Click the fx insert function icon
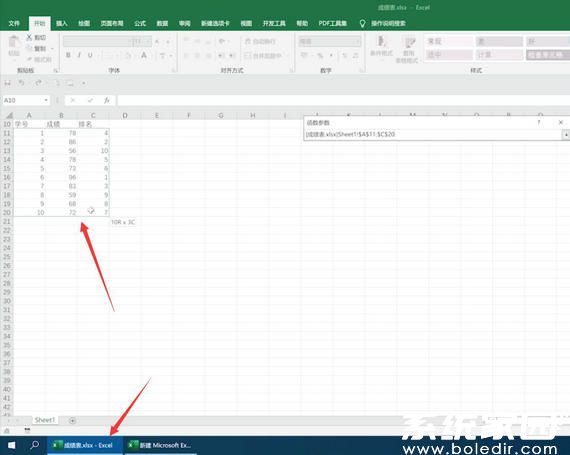 (107, 100)
